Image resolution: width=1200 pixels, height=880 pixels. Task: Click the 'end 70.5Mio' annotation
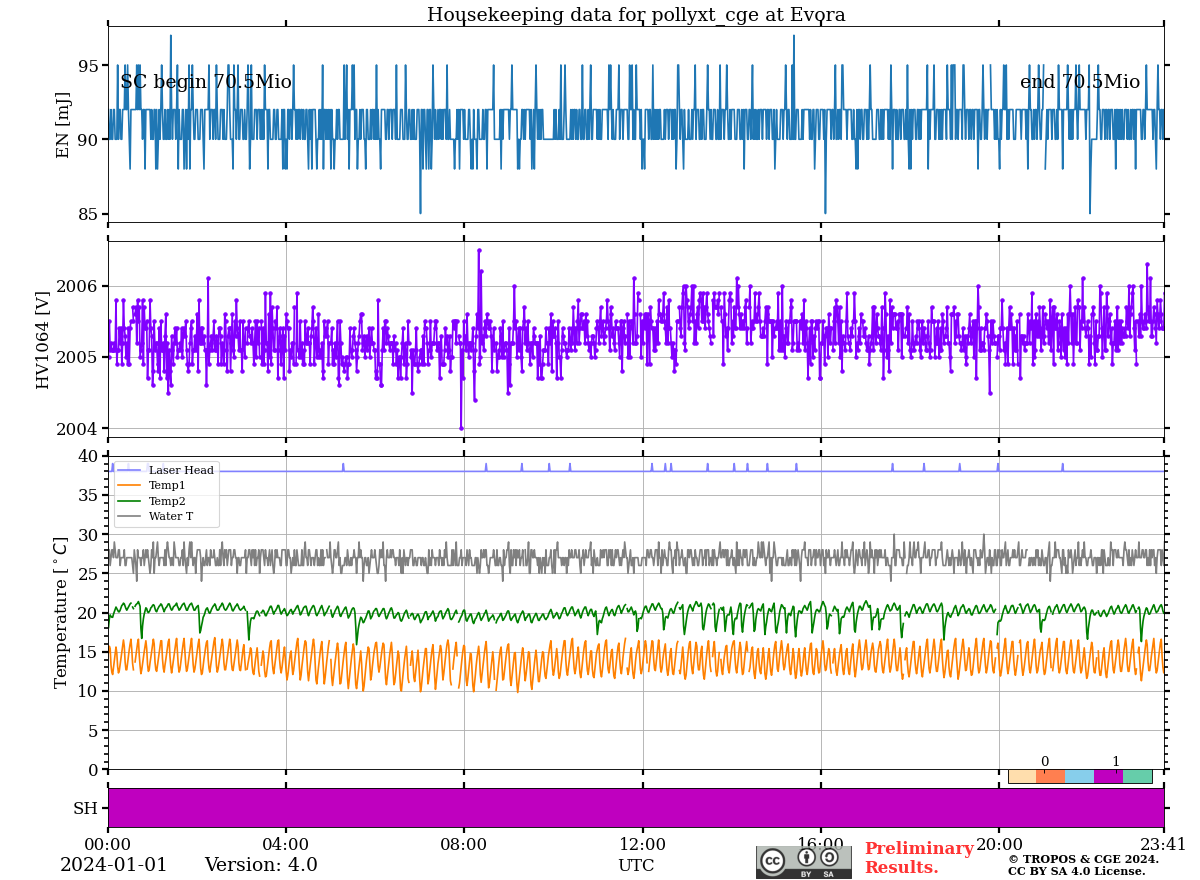1080,82
